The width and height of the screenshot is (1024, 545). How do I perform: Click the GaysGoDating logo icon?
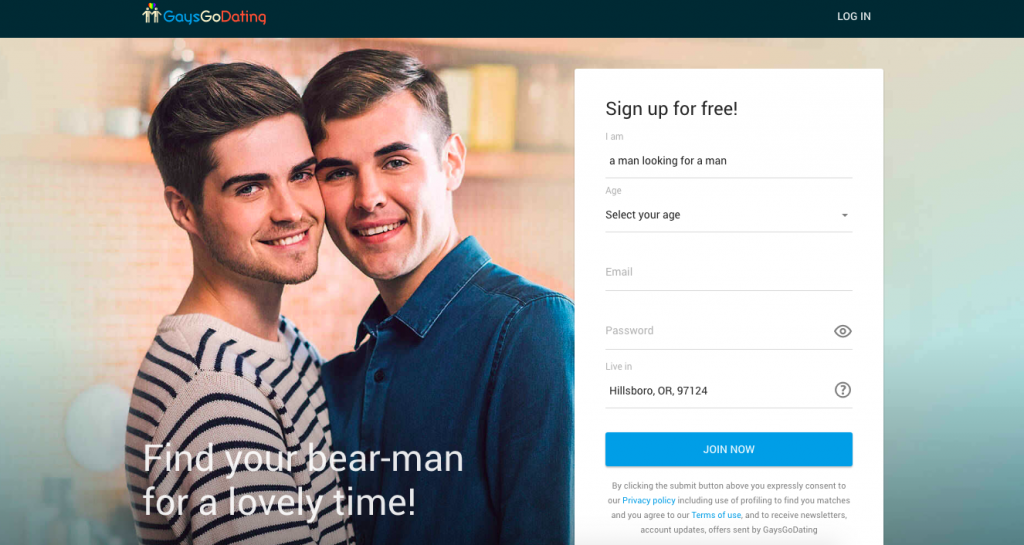pyautogui.click(x=152, y=13)
